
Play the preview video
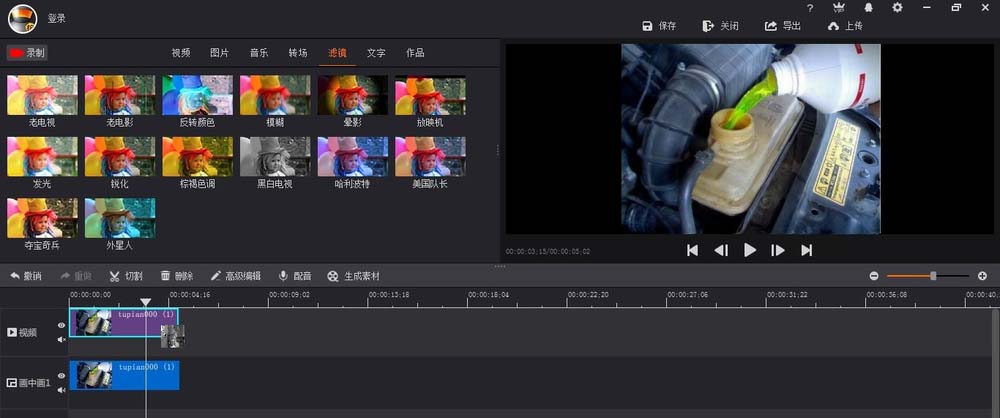pyautogui.click(x=750, y=250)
